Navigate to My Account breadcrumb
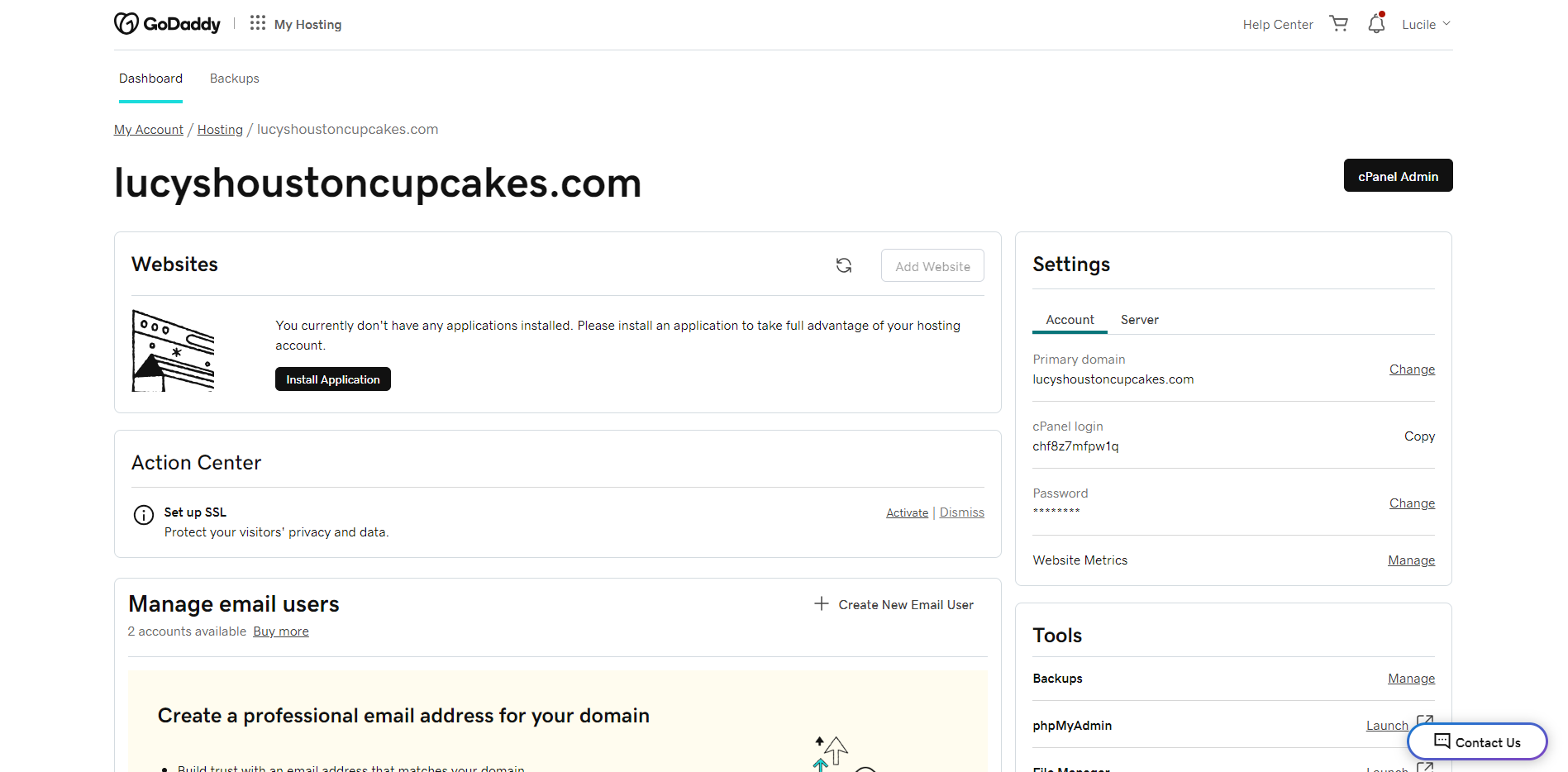The width and height of the screenshot is (1568, 772). click(x=148, y=129)
